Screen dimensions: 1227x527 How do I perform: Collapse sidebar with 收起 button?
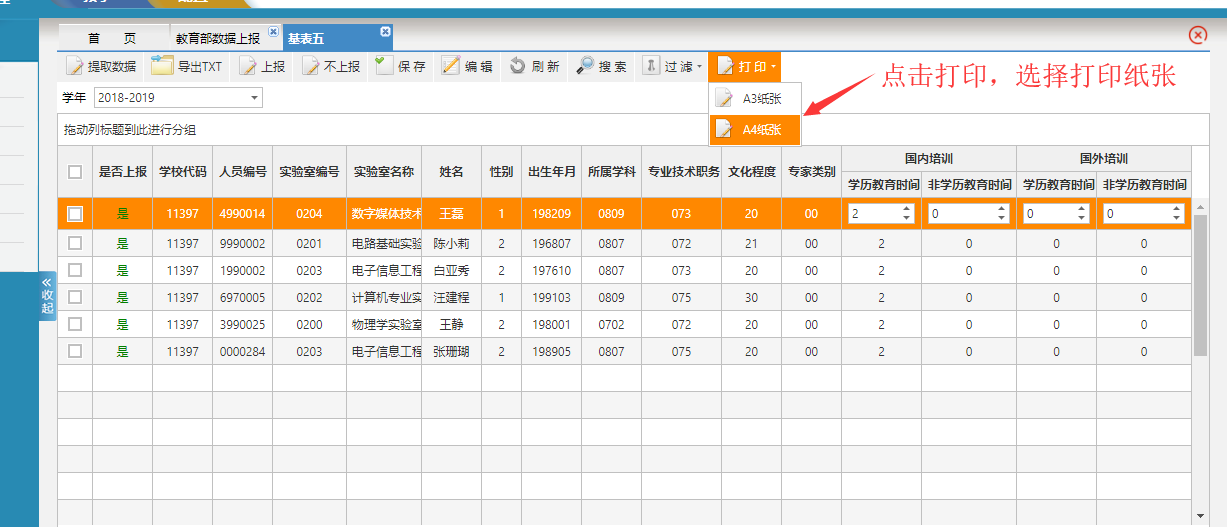(x=47, y=296)
